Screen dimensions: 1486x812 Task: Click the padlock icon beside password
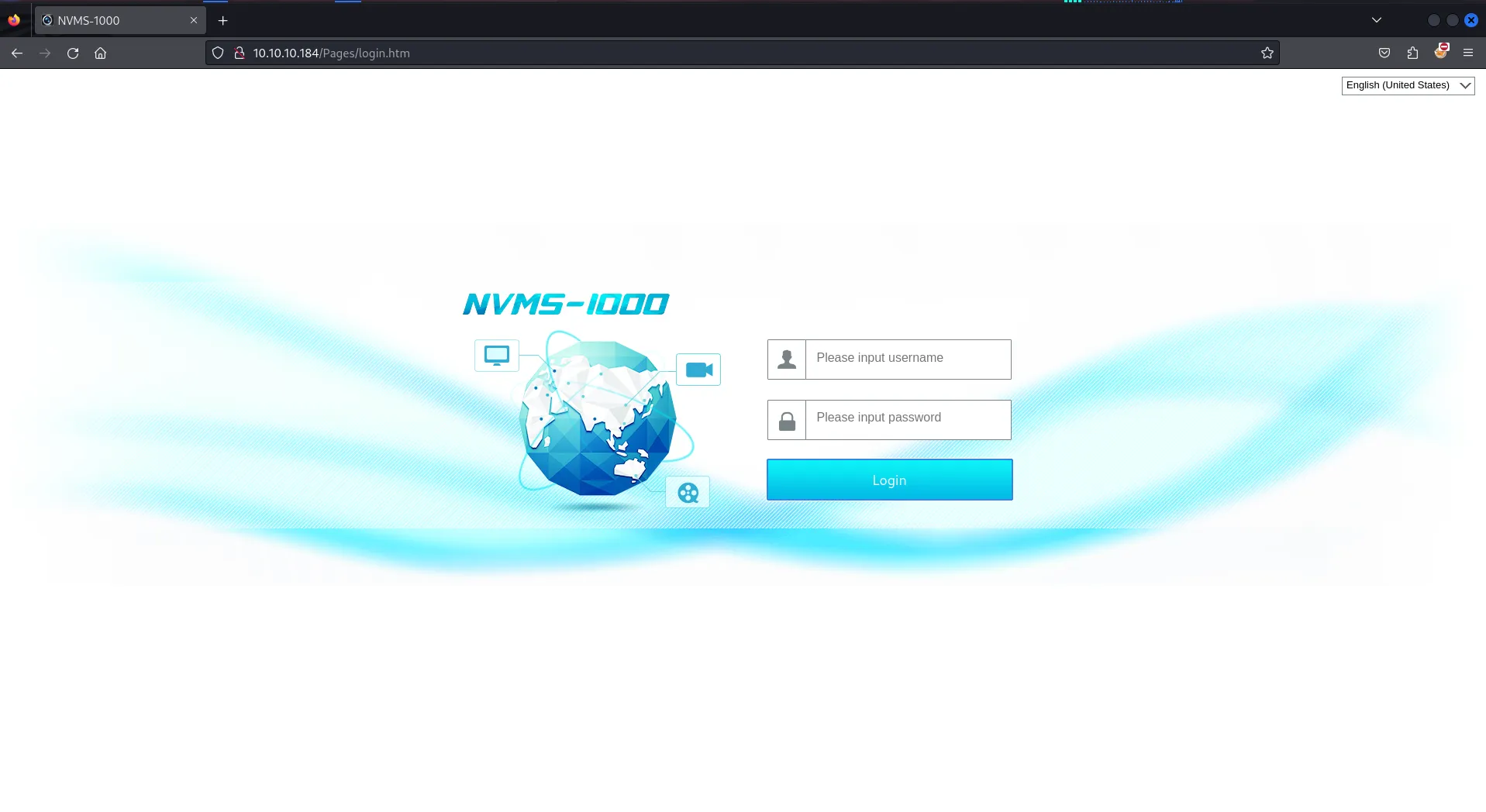(787, 420)
